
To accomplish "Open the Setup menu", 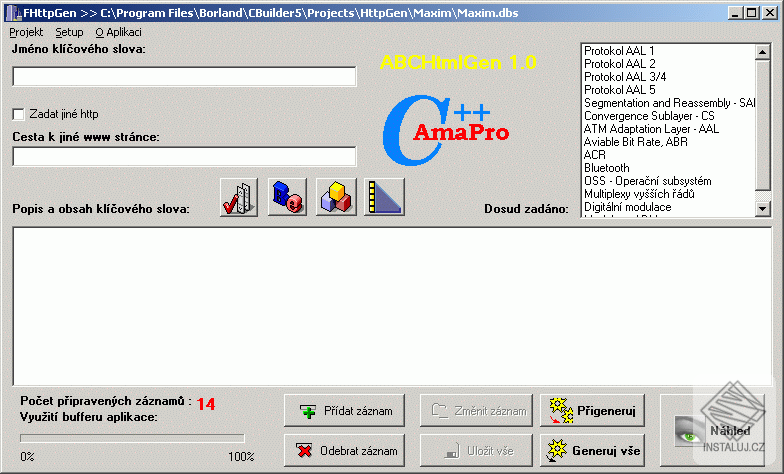I will [69, 32].
